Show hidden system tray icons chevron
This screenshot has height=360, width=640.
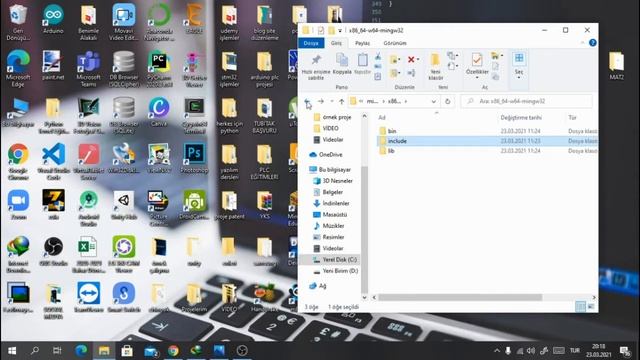coord(497,351)
